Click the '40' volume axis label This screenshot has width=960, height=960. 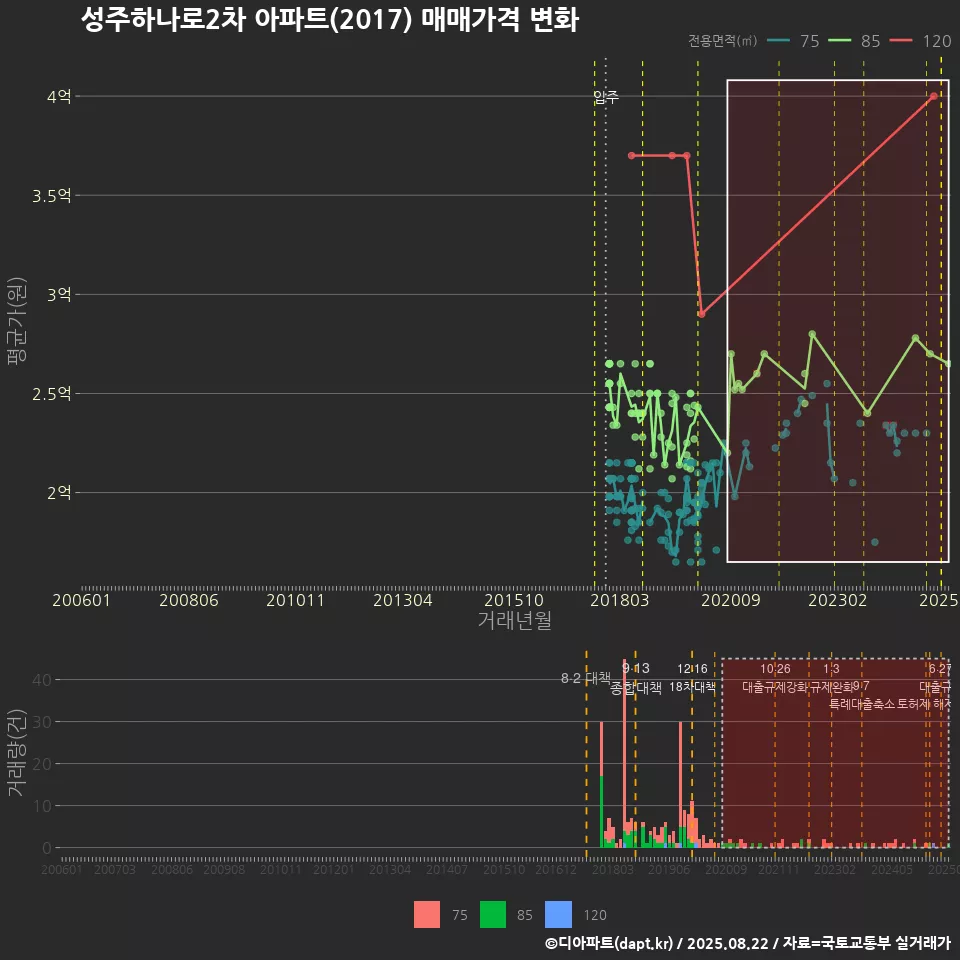point(42,680)
